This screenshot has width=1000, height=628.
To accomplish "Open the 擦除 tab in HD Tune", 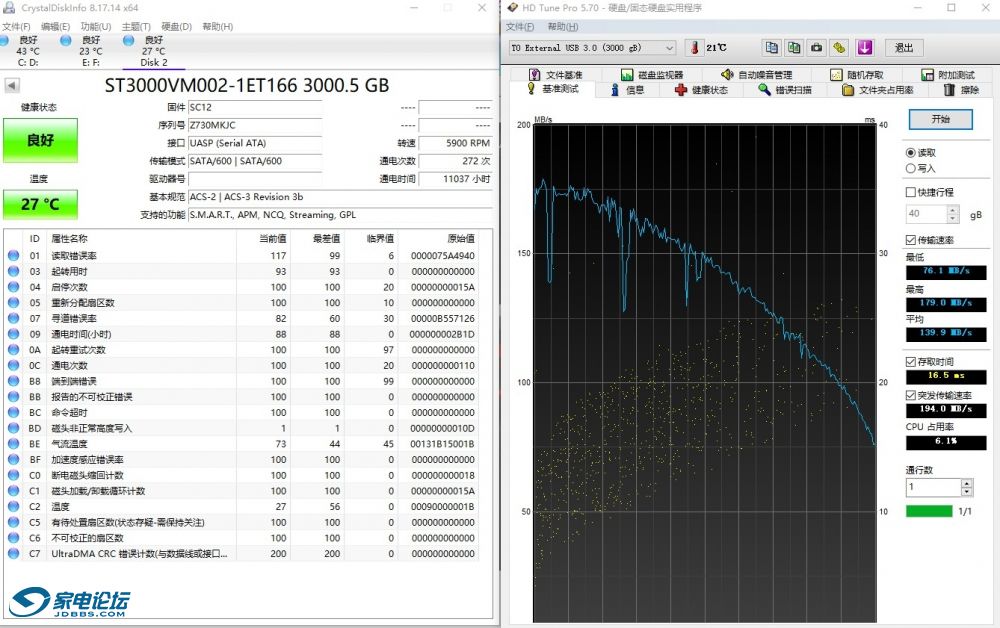I will tap(961, 90).
